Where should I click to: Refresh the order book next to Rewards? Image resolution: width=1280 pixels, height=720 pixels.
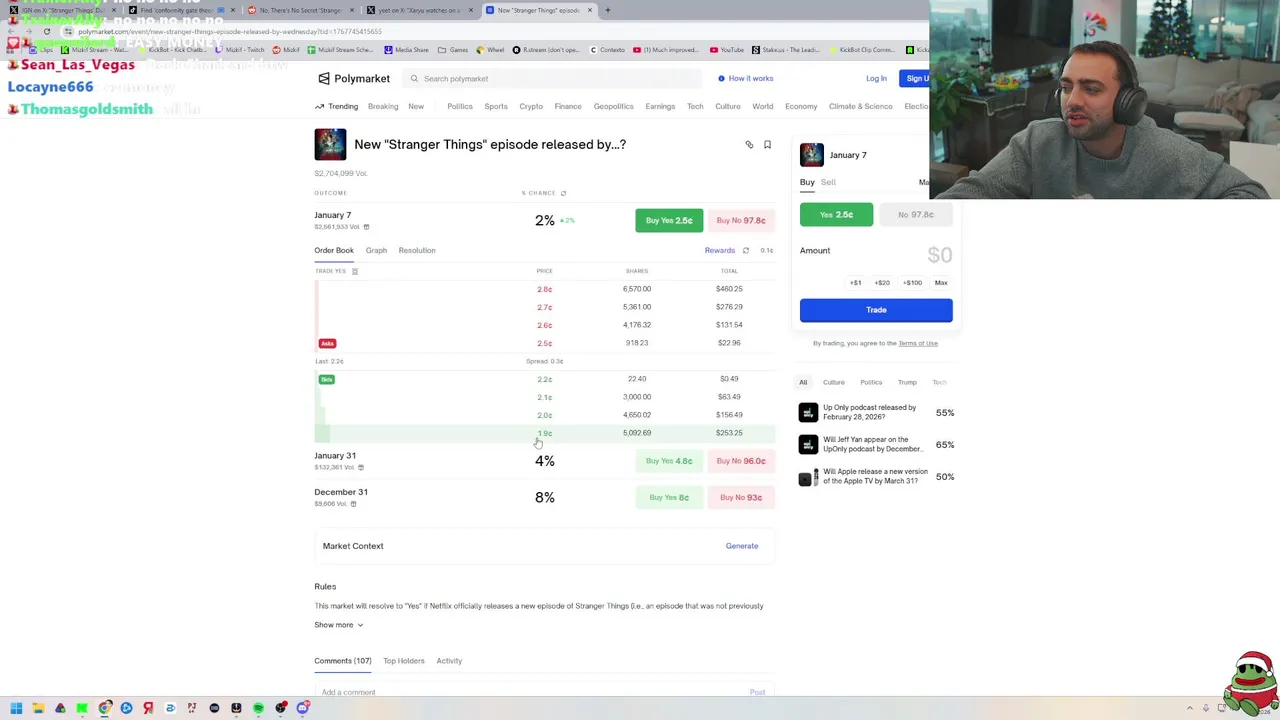[745, 250]
